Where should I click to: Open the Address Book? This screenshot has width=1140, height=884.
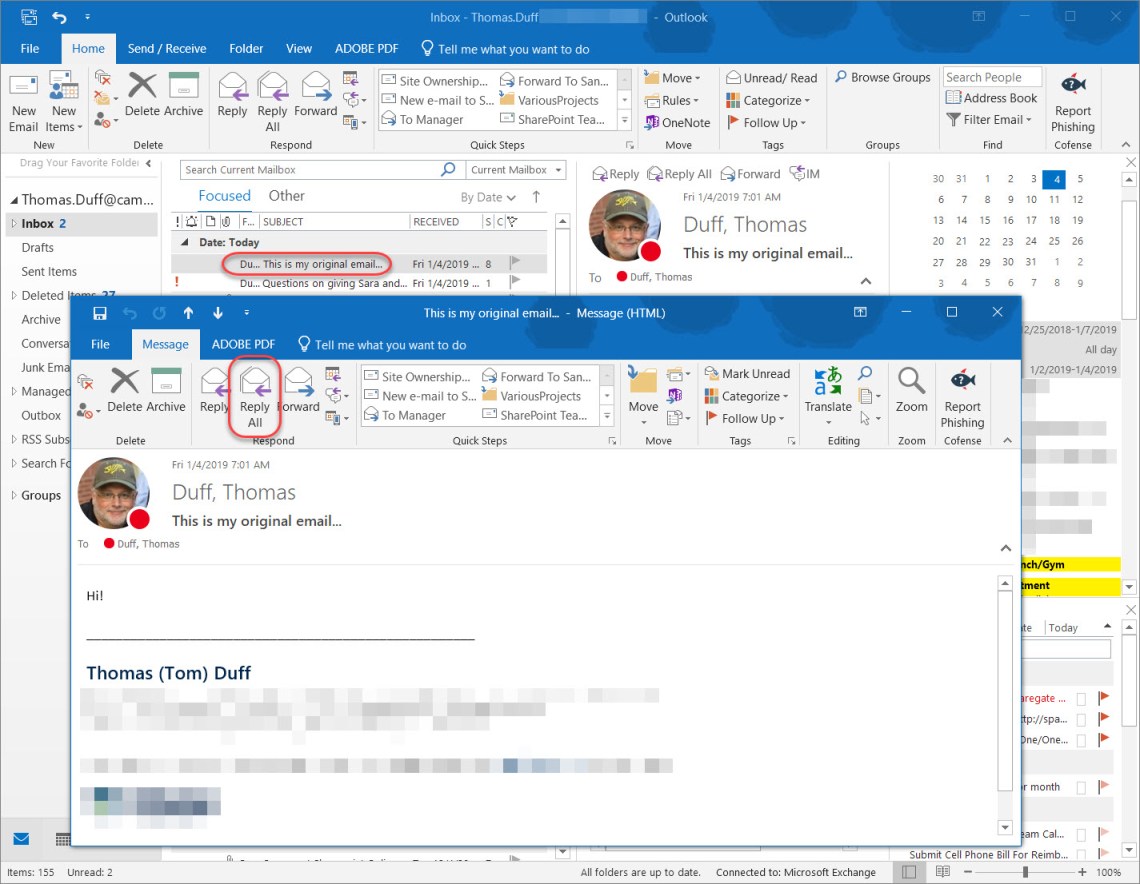pyautogui.click(x=992, y=97)
